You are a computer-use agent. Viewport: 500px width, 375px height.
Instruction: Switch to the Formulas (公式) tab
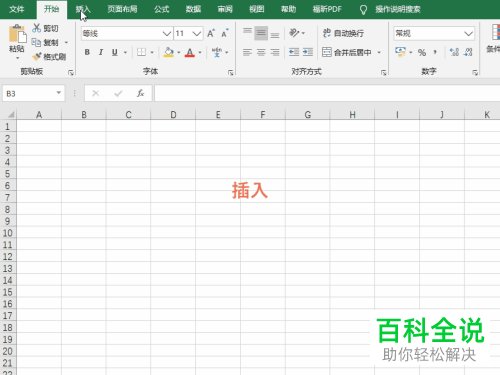162,9
